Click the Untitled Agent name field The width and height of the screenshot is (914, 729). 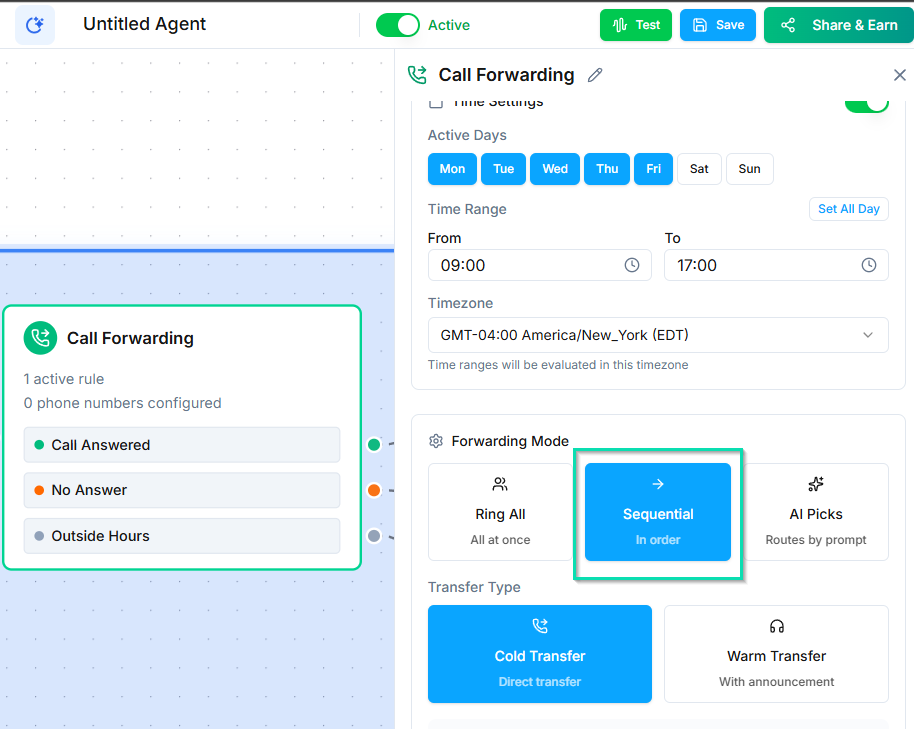tap(145, 25)
